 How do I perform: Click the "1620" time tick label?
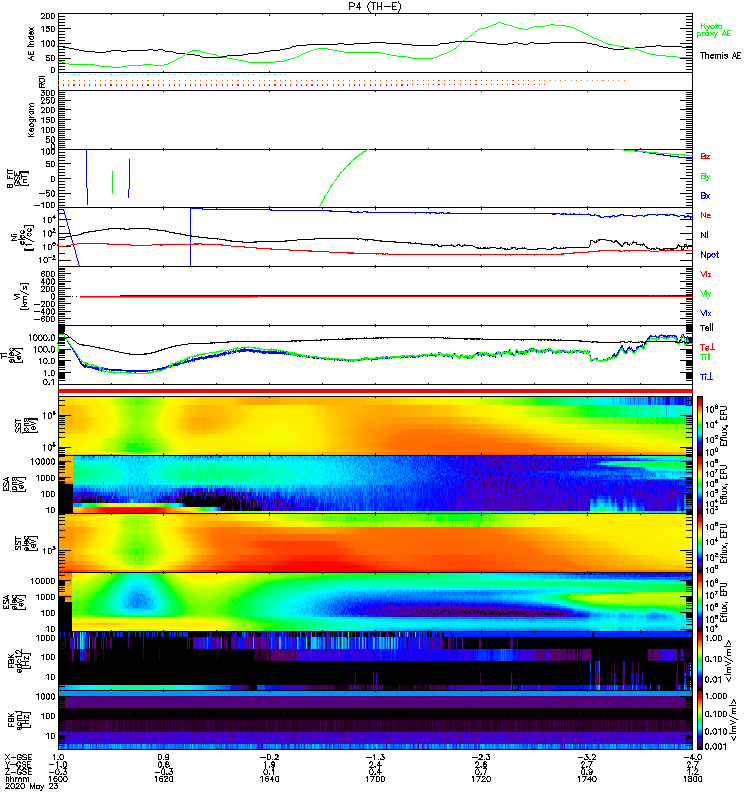point(164,779)
